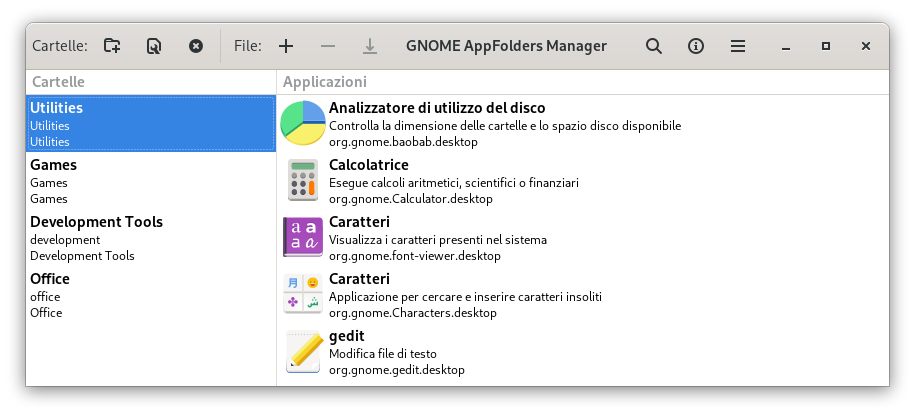
Task: Click the lowercase 'office' folder id
Action: [x=45, y=297]
